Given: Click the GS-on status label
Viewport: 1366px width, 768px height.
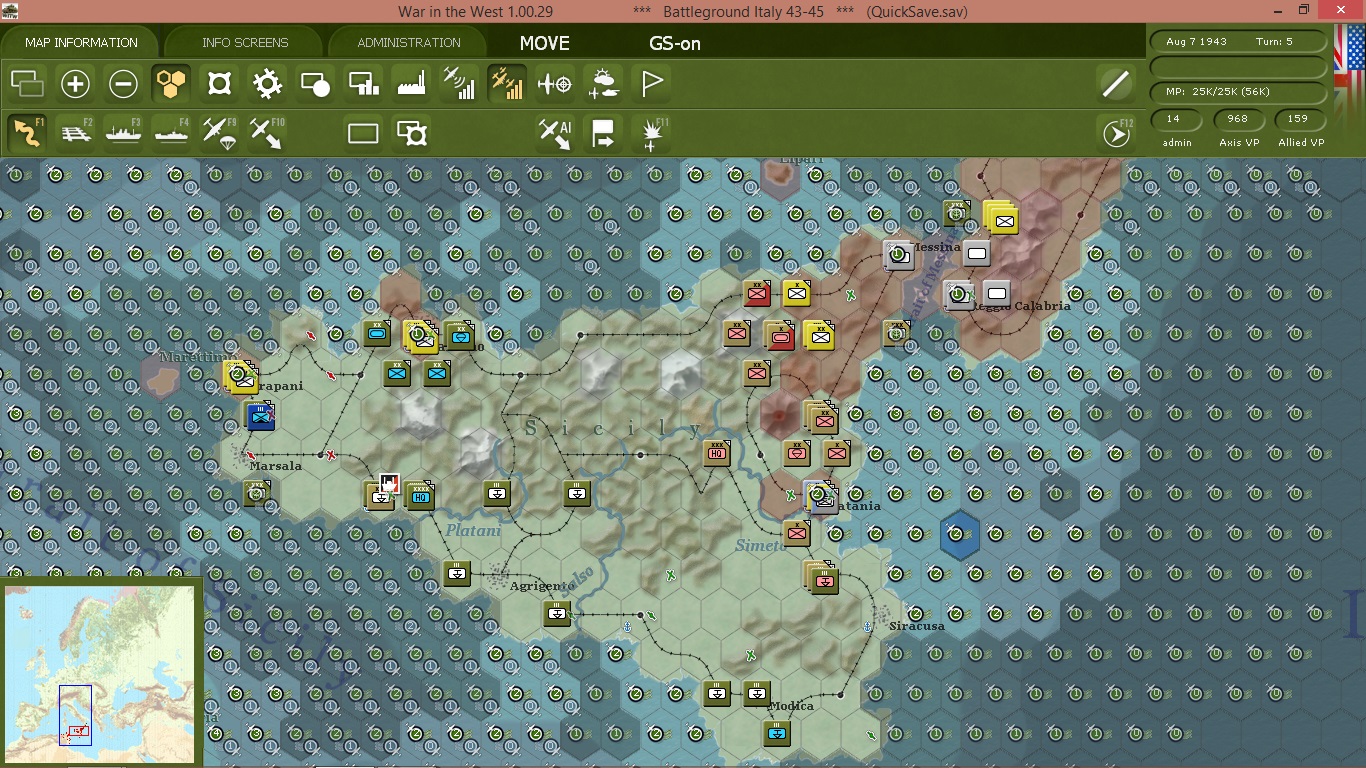Looking at the screenshot, I should coord(675,43).
